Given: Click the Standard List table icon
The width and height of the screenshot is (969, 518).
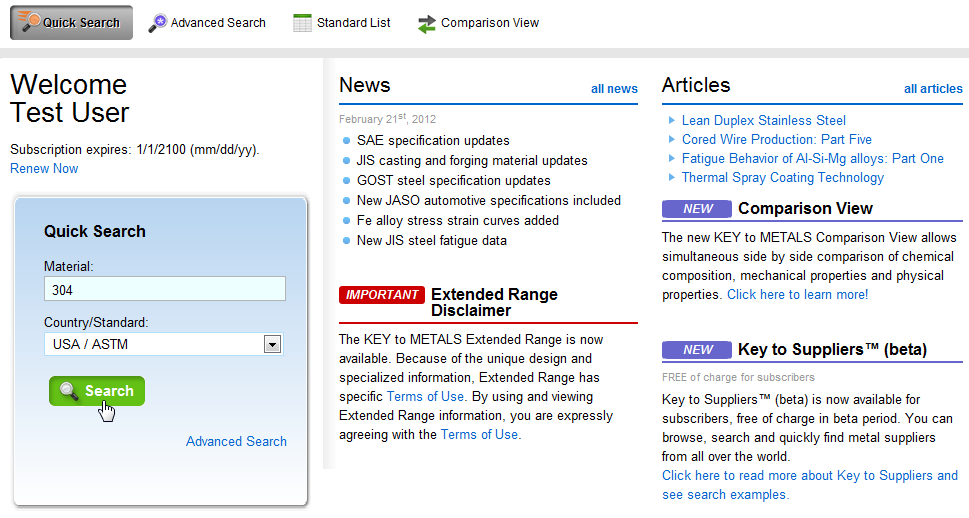Looking at the screenshot, I should pos(302,23).
